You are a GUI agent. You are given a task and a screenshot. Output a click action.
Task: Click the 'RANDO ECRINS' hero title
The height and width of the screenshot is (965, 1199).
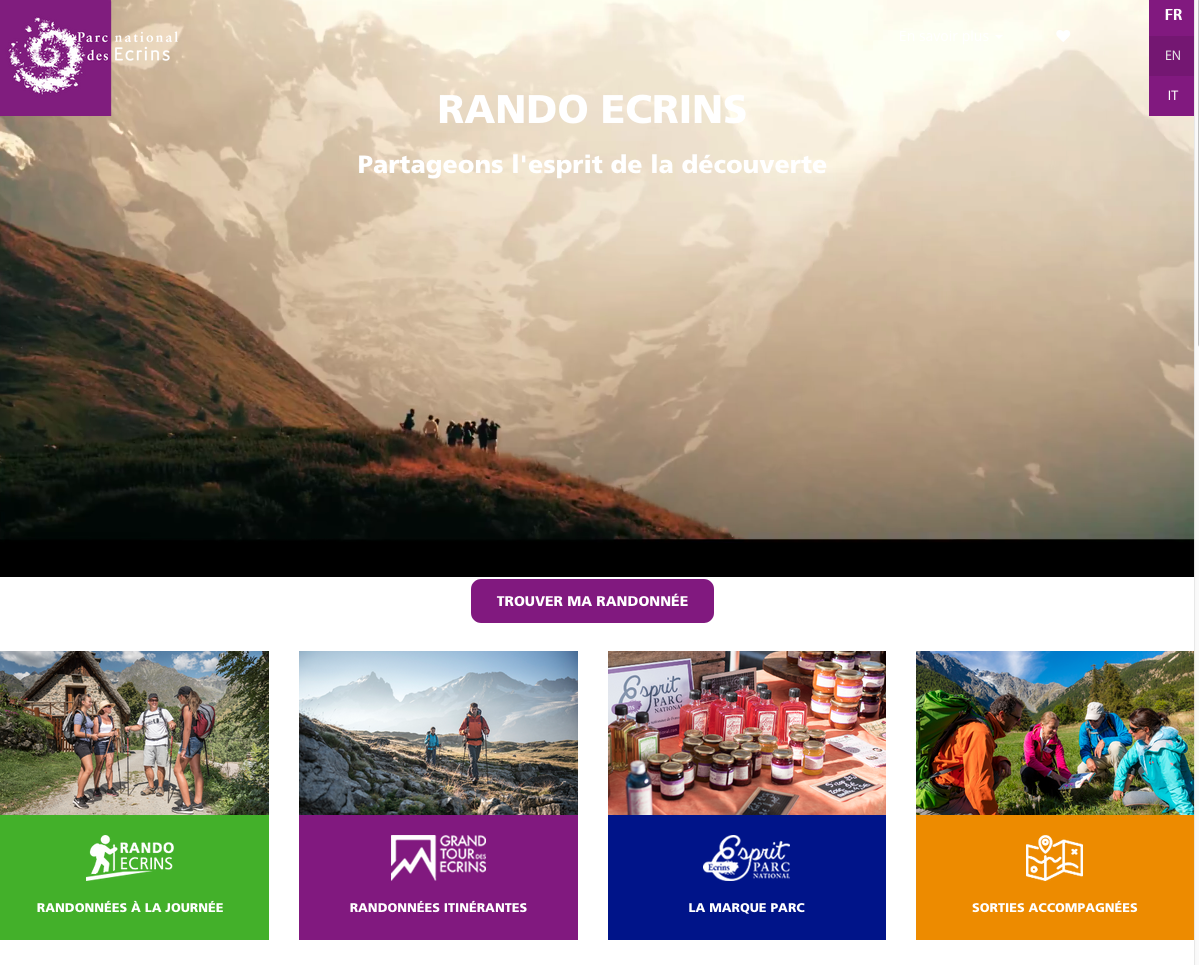592,109
